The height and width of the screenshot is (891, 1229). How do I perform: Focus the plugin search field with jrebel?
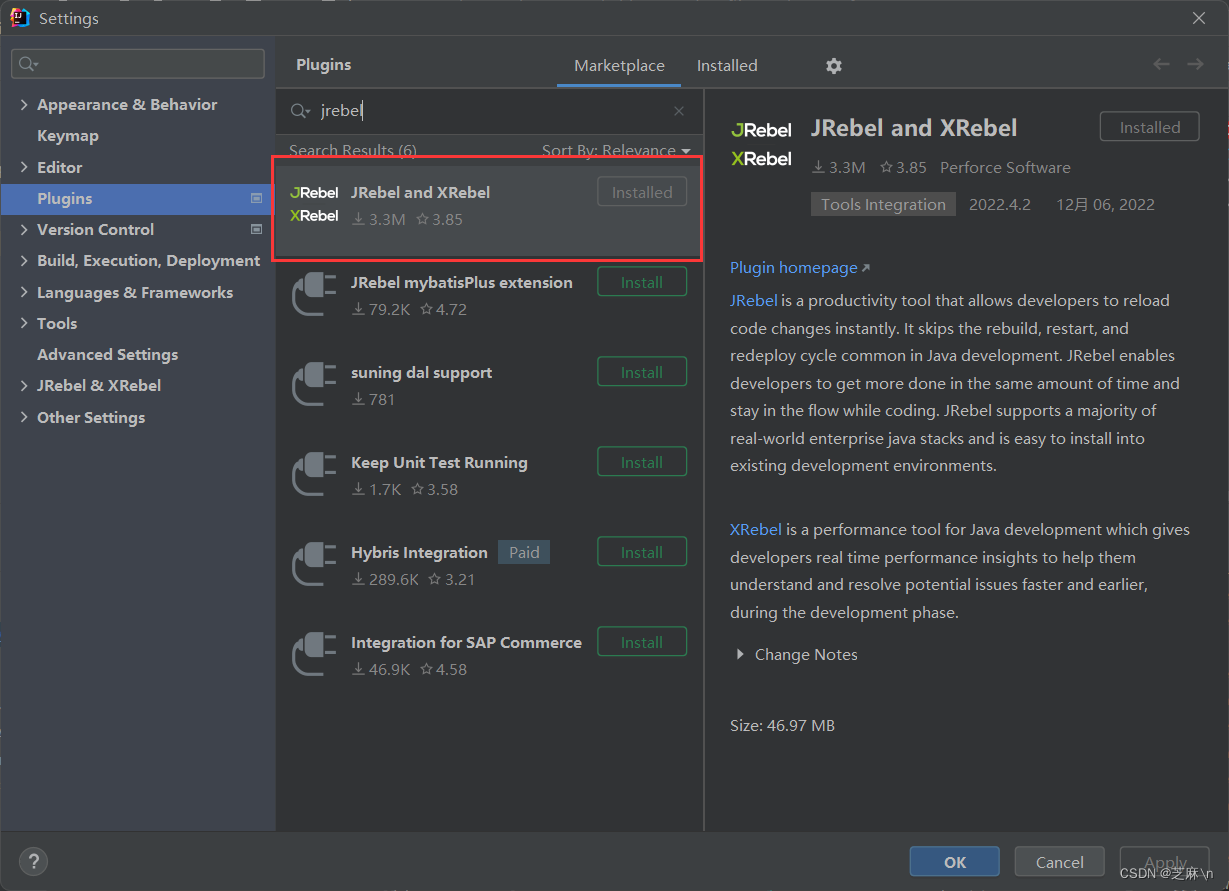490,111
